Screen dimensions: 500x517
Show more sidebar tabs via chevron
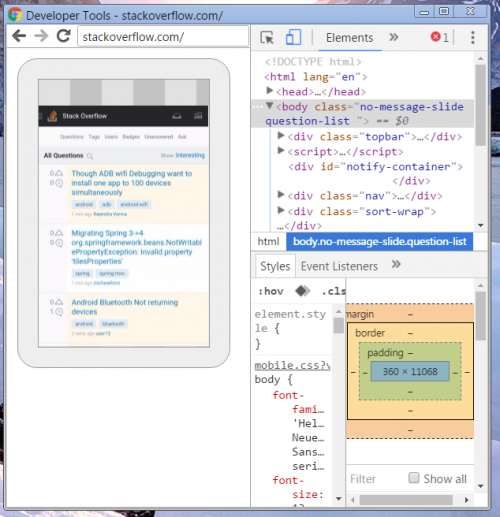pyautogui.click(x=396, y=264)
